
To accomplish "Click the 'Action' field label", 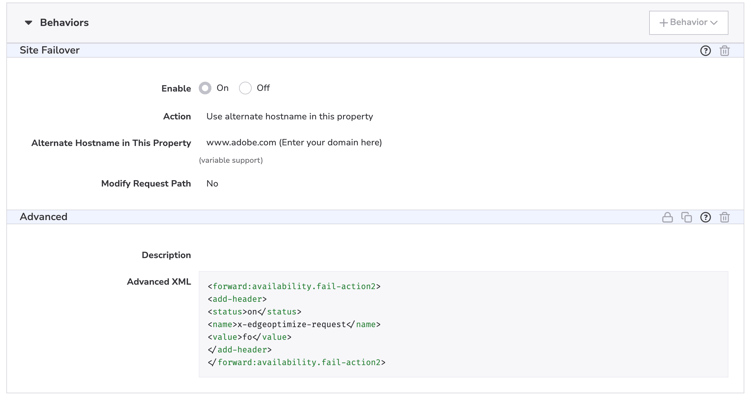I will coord(177,116).
